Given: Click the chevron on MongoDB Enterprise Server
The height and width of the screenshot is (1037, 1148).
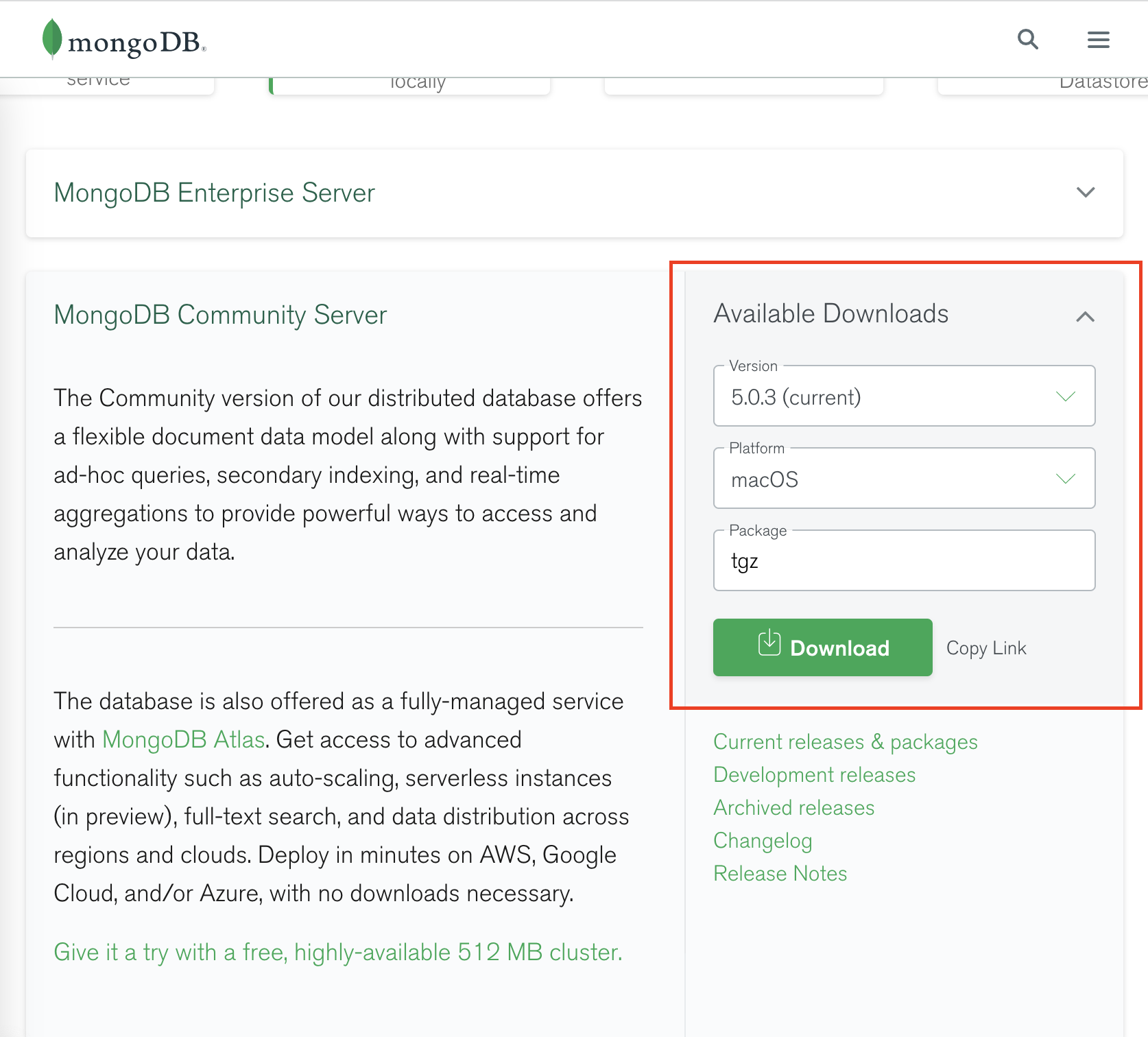Looking at the screenshot, I should coord(1086,193).
